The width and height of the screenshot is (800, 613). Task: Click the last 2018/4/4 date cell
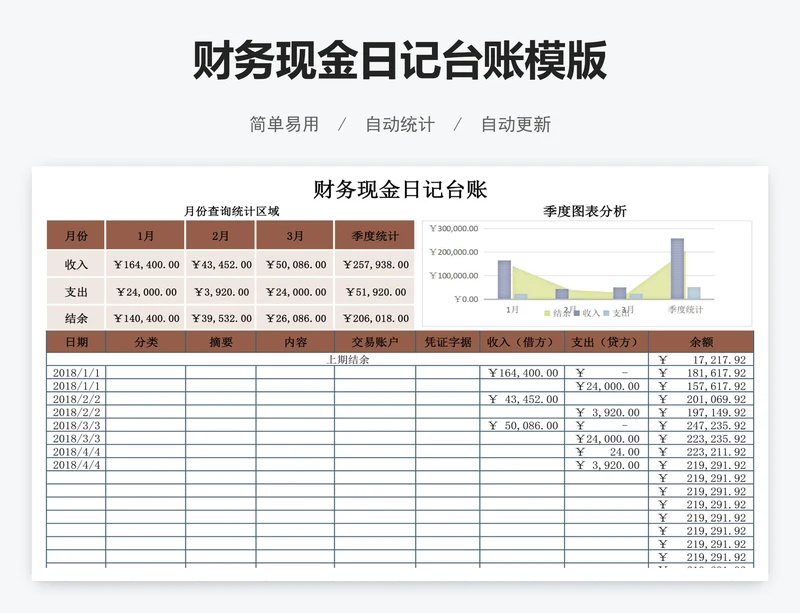pos(76,465)
